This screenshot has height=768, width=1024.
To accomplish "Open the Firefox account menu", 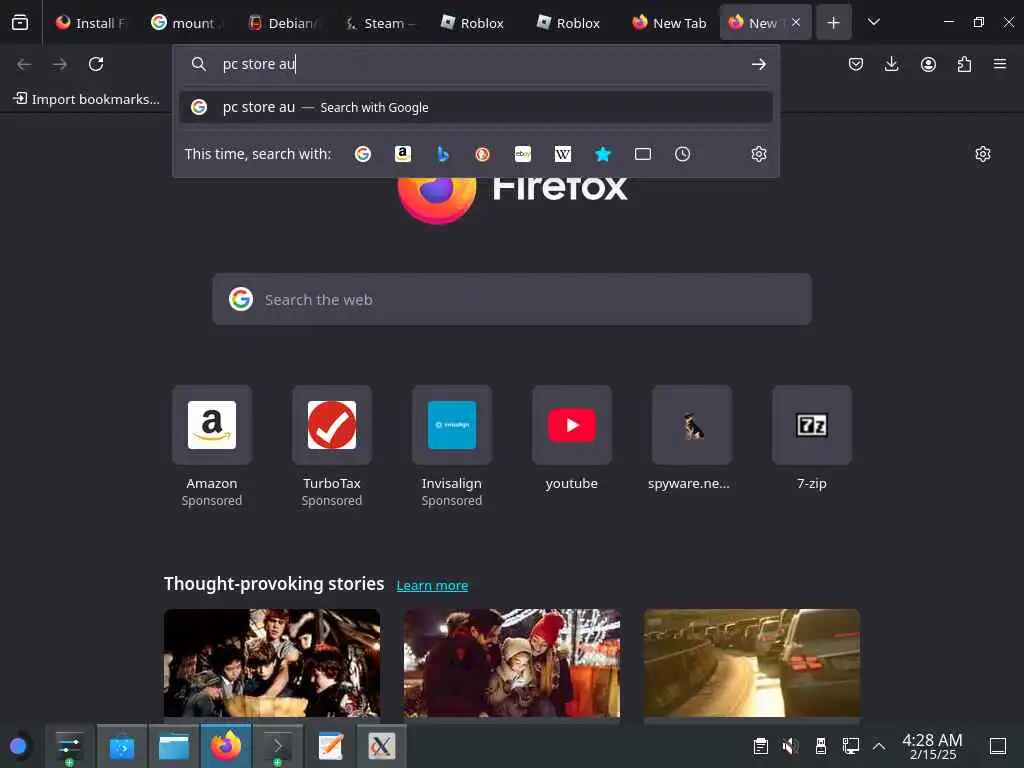I will pyautogui.click(x=928, y=64).
